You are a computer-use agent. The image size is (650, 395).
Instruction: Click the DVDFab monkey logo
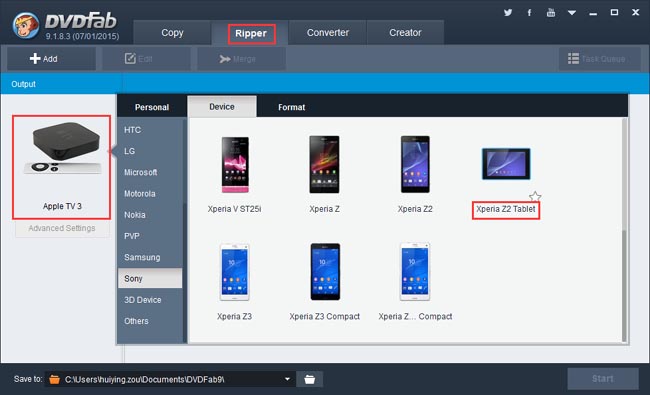(x=26, y=26)
